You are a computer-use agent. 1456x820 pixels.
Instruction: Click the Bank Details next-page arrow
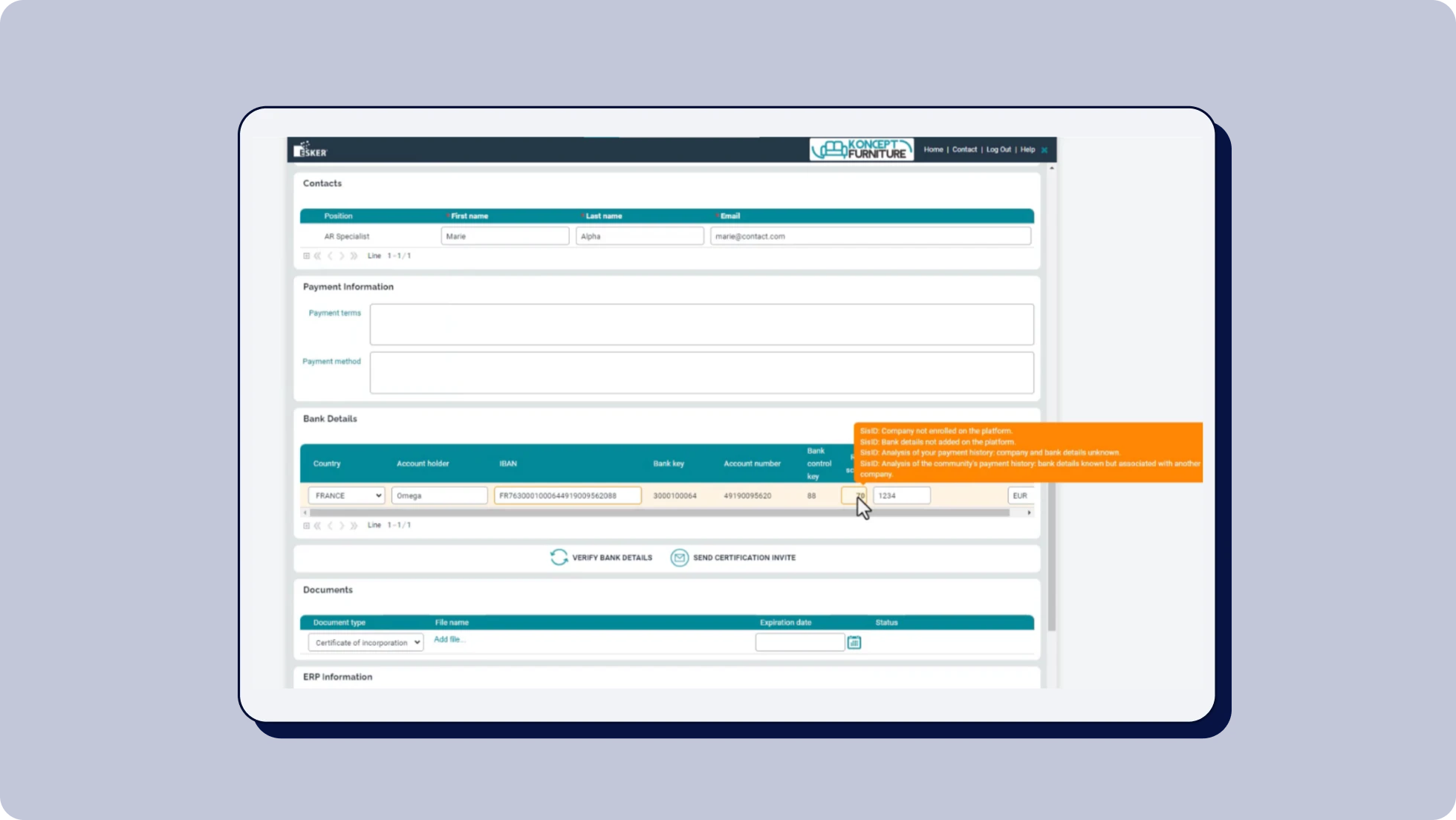tap(342, 525)
